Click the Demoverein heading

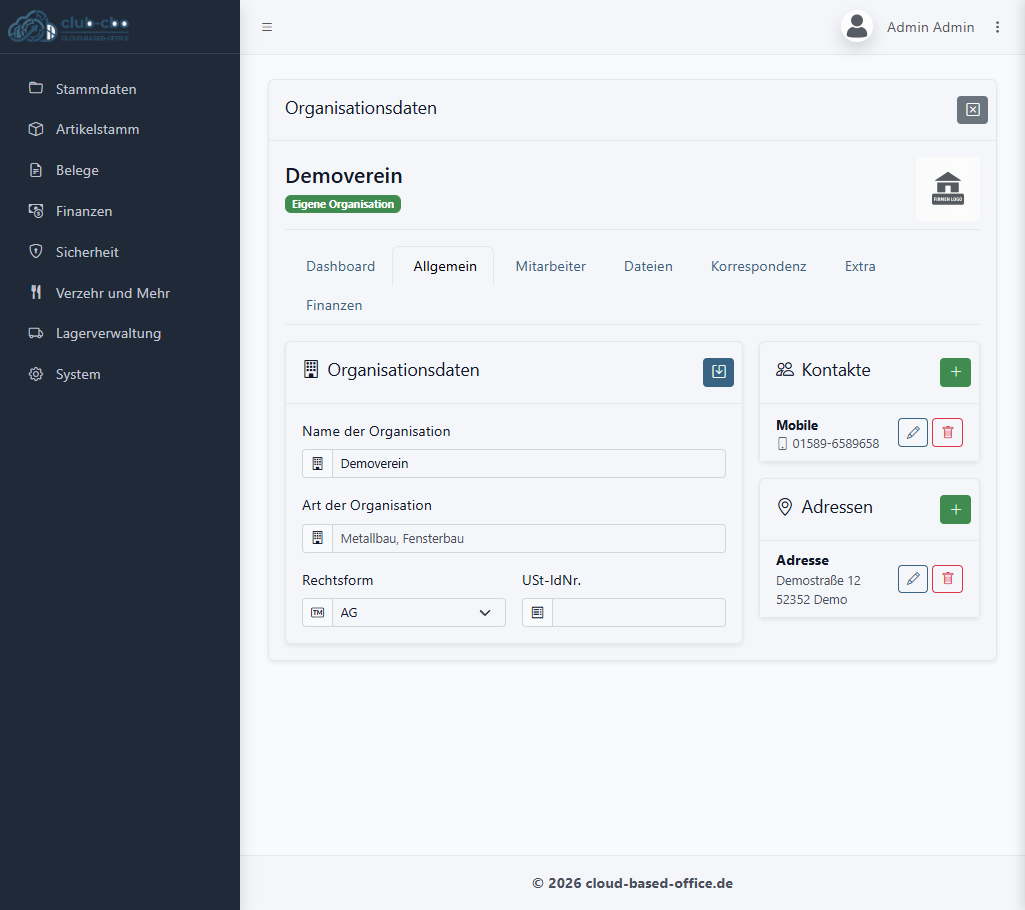point(343,175)
